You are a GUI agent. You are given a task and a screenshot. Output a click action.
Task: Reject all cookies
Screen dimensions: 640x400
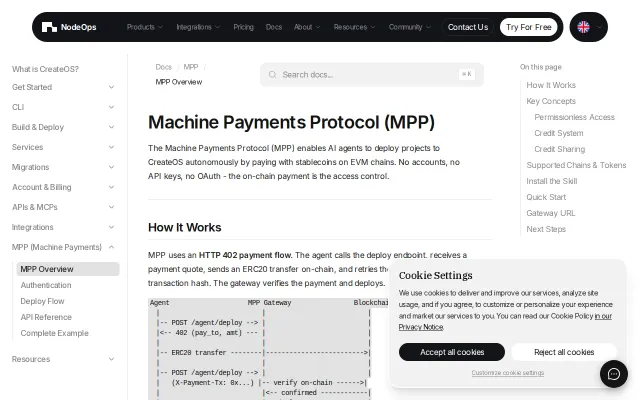coord(564,352)
